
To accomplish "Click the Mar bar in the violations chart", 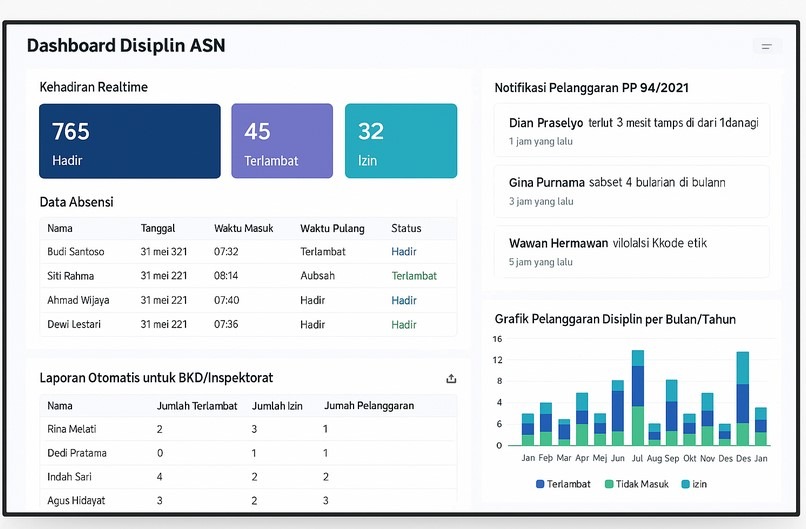I will [564, 432].
